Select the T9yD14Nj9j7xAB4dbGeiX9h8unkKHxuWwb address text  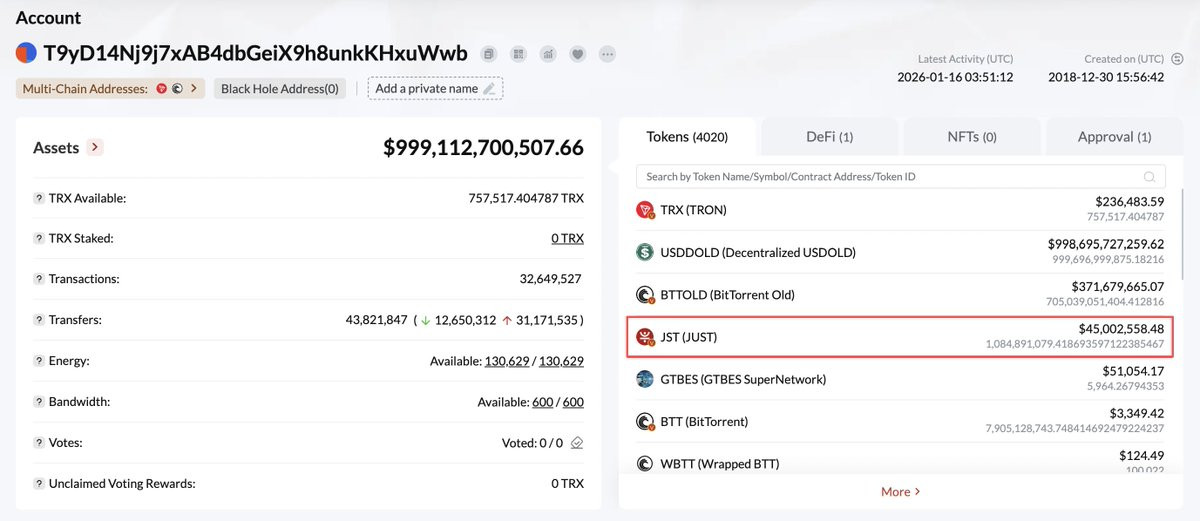[256, 53]
